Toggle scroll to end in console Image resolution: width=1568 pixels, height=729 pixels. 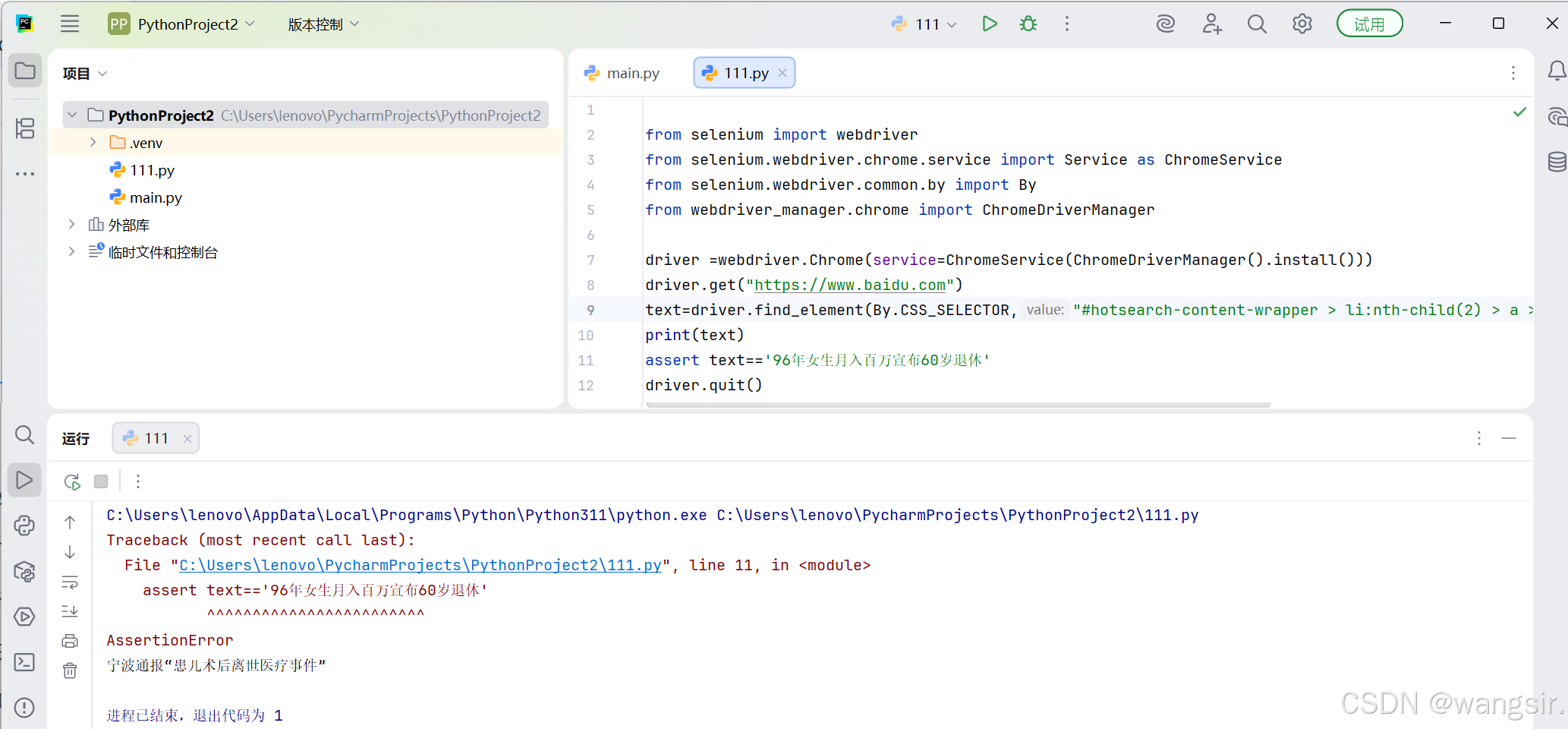[x=70, y=611]
